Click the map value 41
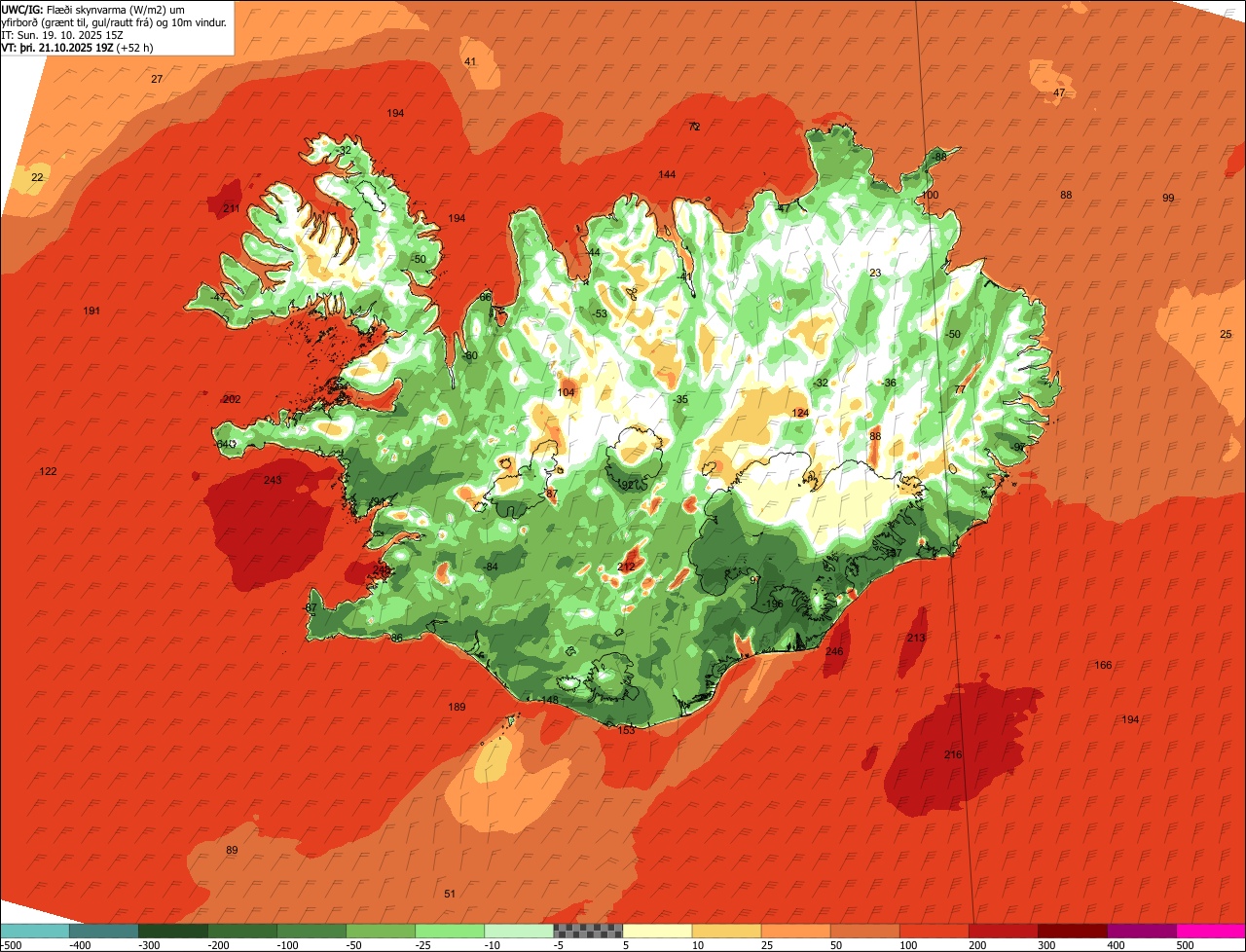The image size is (1246, 952). (470, 61)
